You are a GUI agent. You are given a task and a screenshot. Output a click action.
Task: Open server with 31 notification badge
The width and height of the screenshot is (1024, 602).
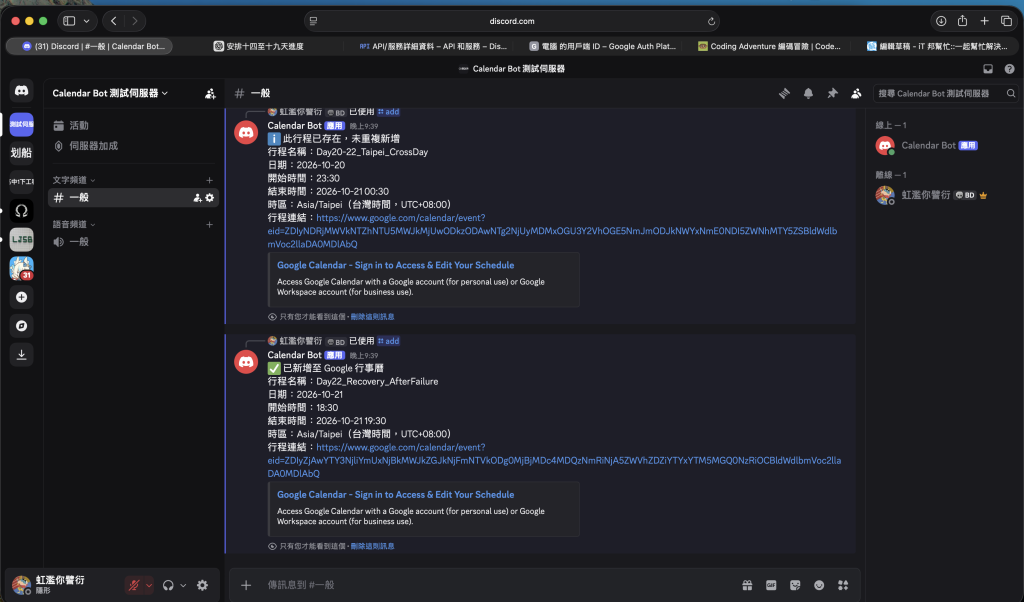22,268
